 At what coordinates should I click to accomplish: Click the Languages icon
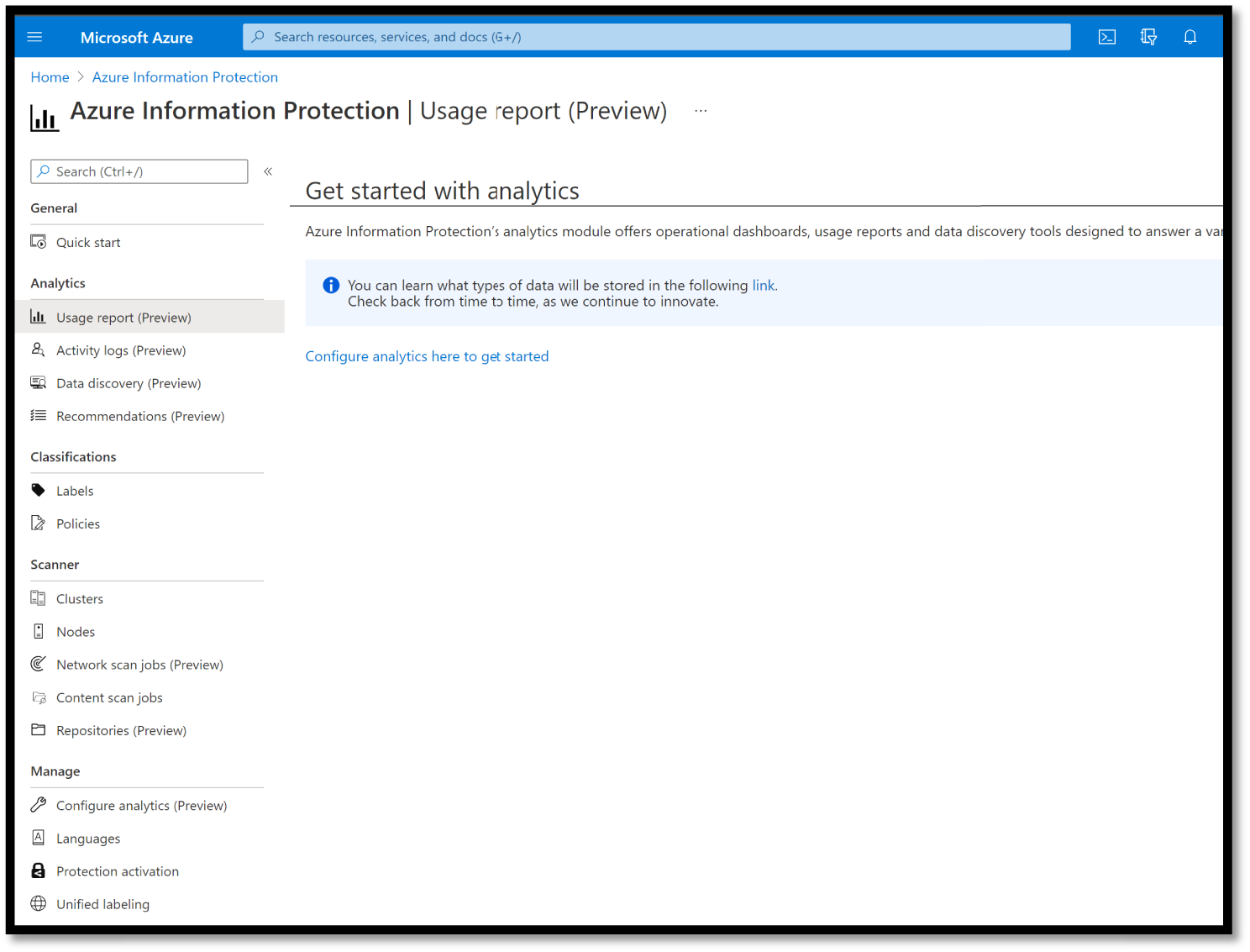(x=38, y=837)
